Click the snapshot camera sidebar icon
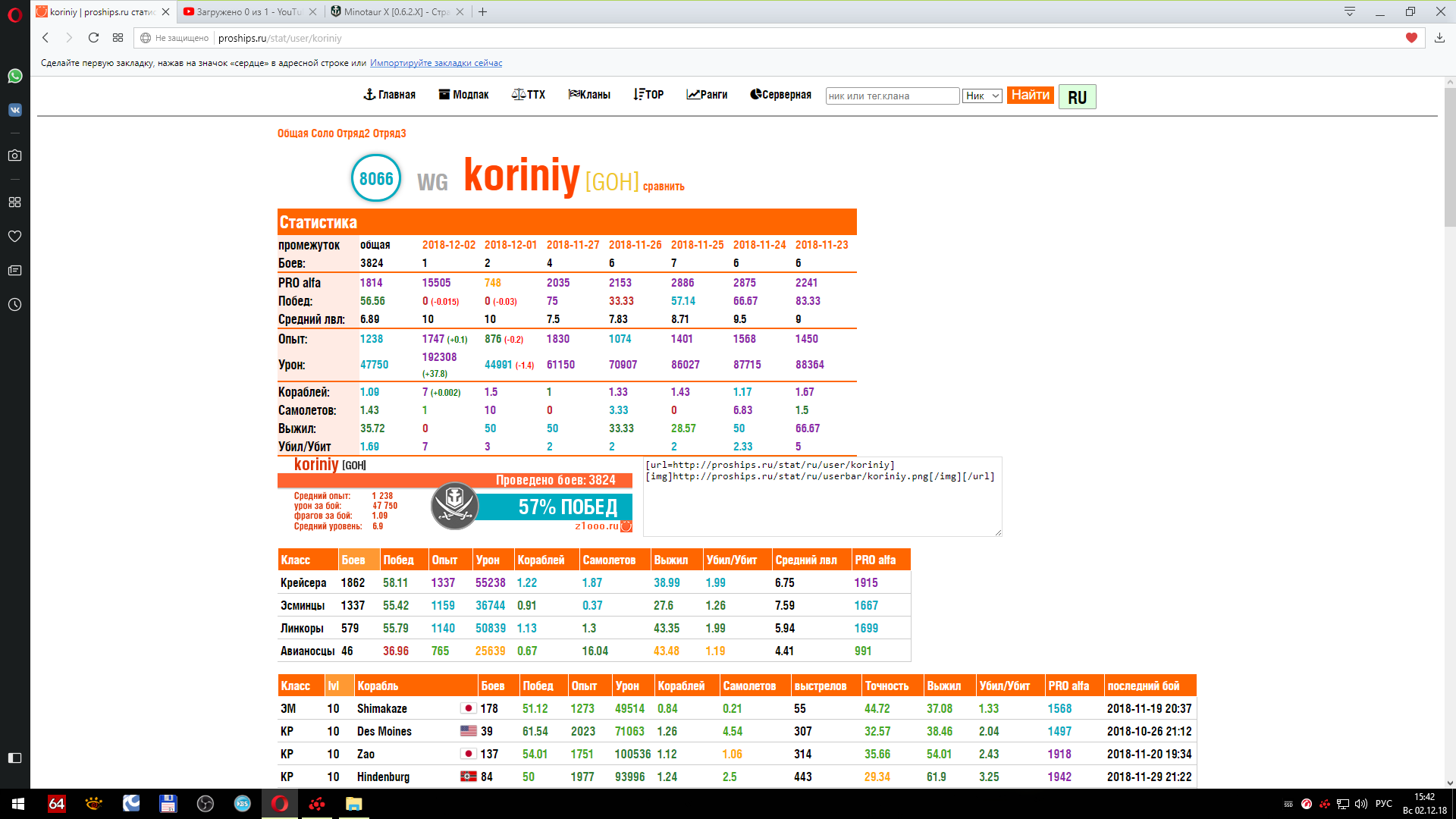The width and height of the screenshot is (1456, 819). 14,155
